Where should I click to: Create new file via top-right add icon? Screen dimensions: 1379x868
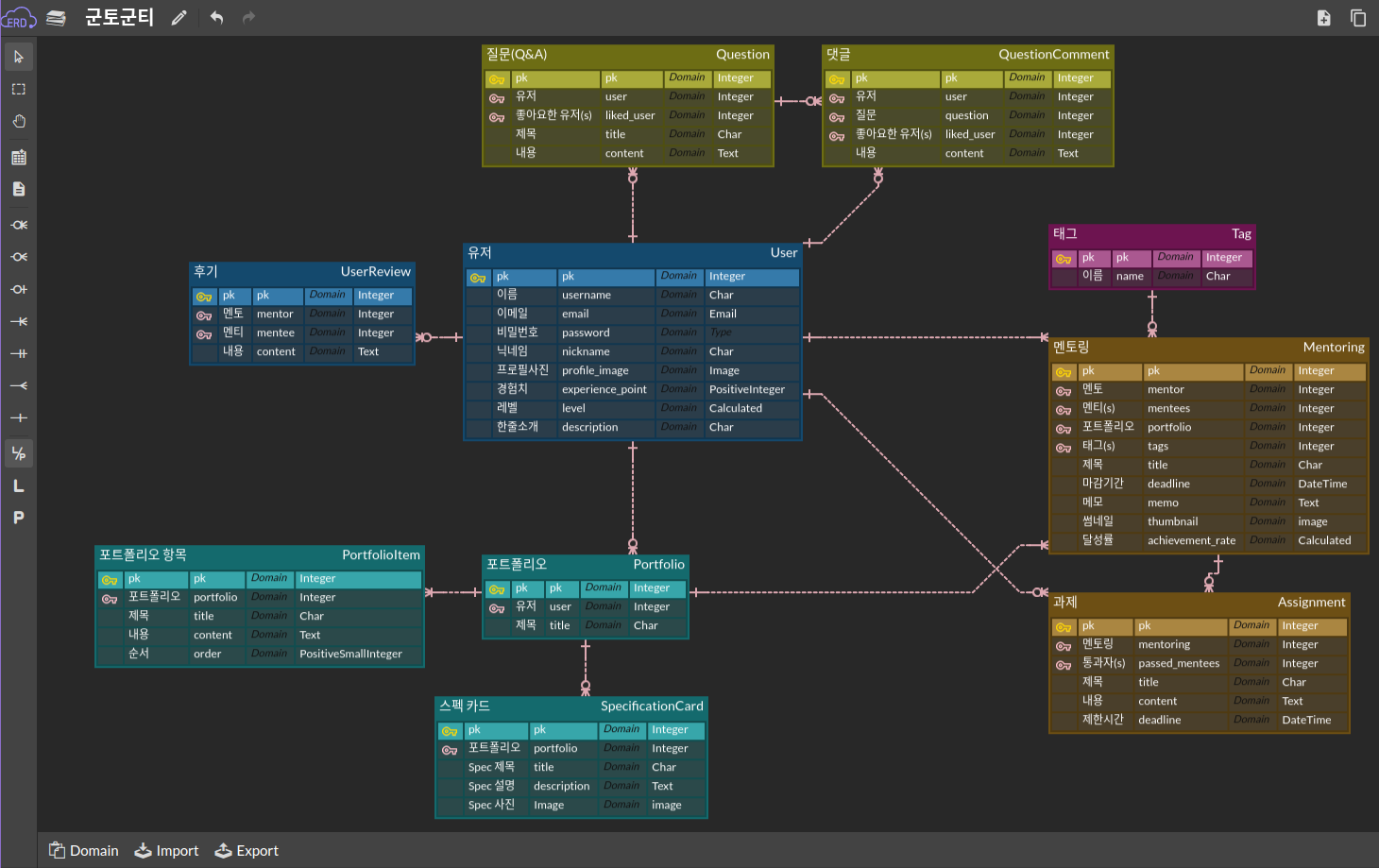[x=1324, y=18]
